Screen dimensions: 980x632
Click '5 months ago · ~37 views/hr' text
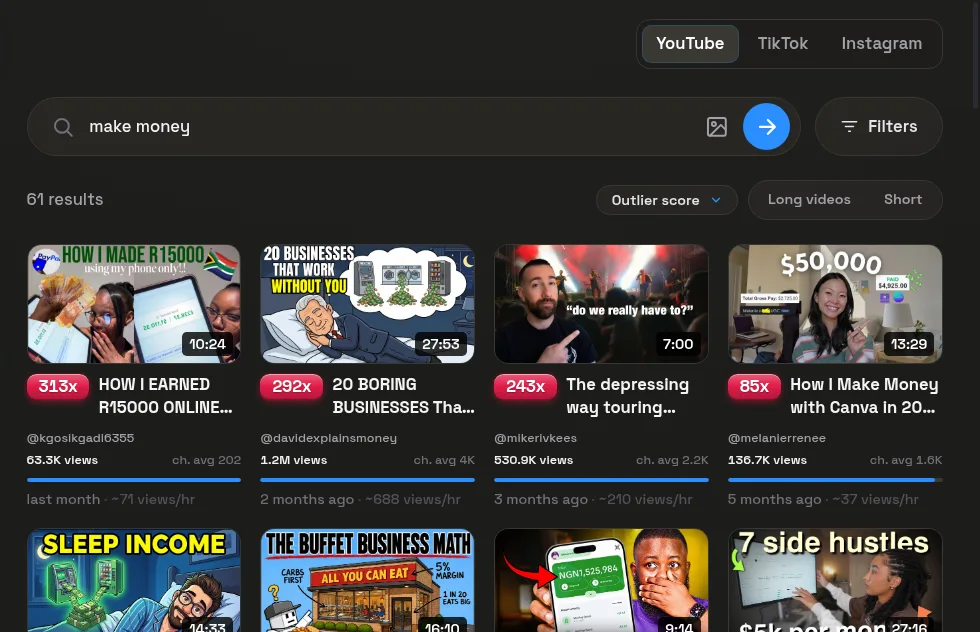[x=823, y=499]
